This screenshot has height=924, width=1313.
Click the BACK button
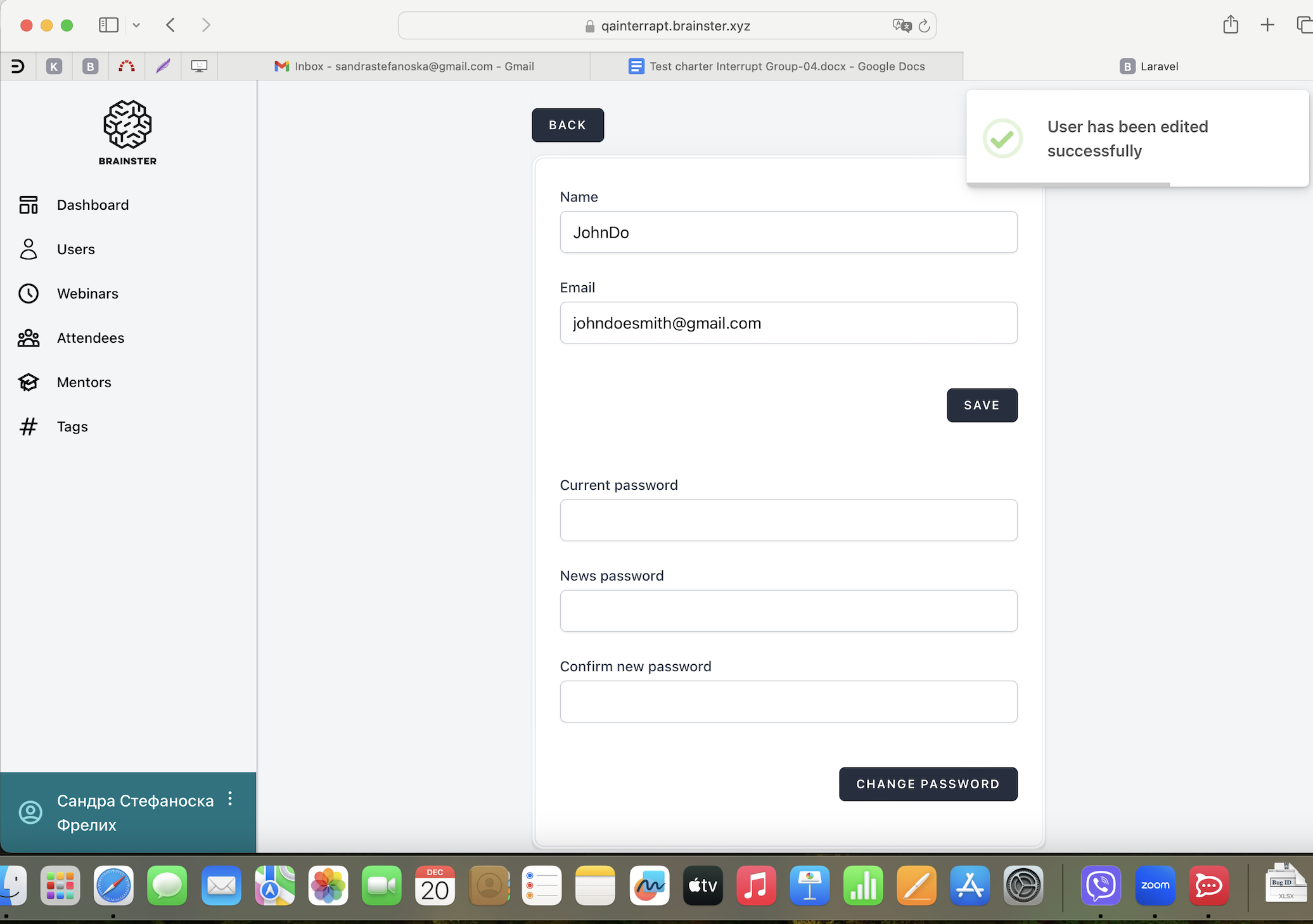(567, 125)
